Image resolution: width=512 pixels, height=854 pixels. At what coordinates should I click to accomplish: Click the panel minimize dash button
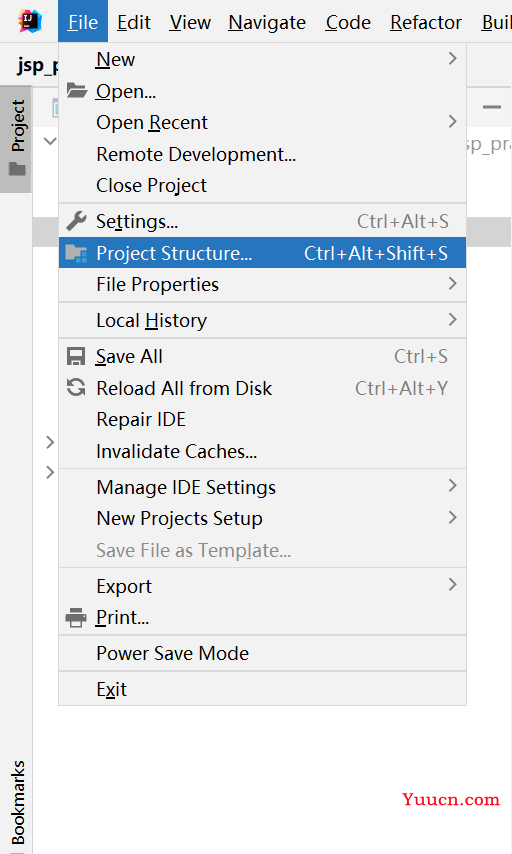(491, 107)
